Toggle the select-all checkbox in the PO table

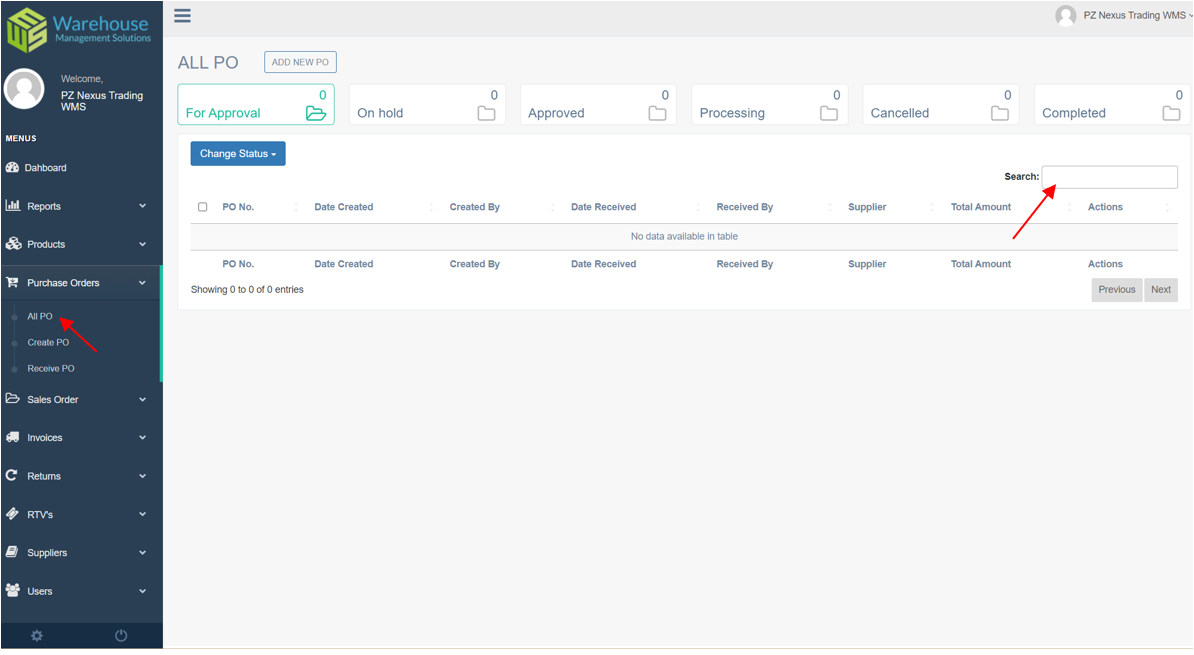[202, 206]
